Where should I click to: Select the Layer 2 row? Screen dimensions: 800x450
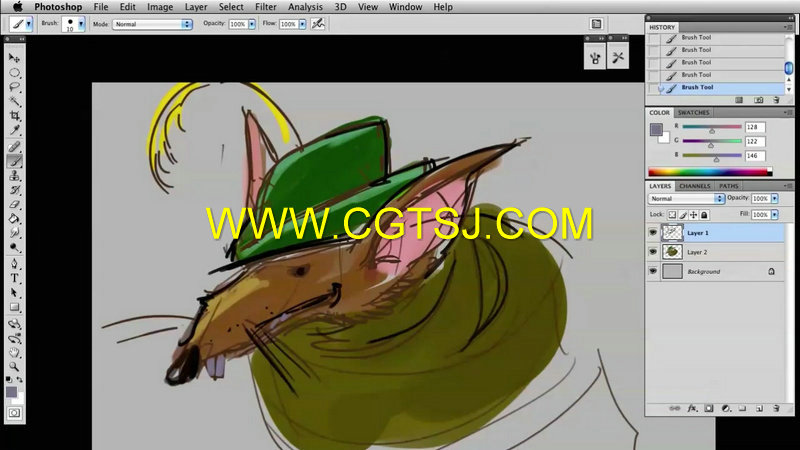(715, 252)
